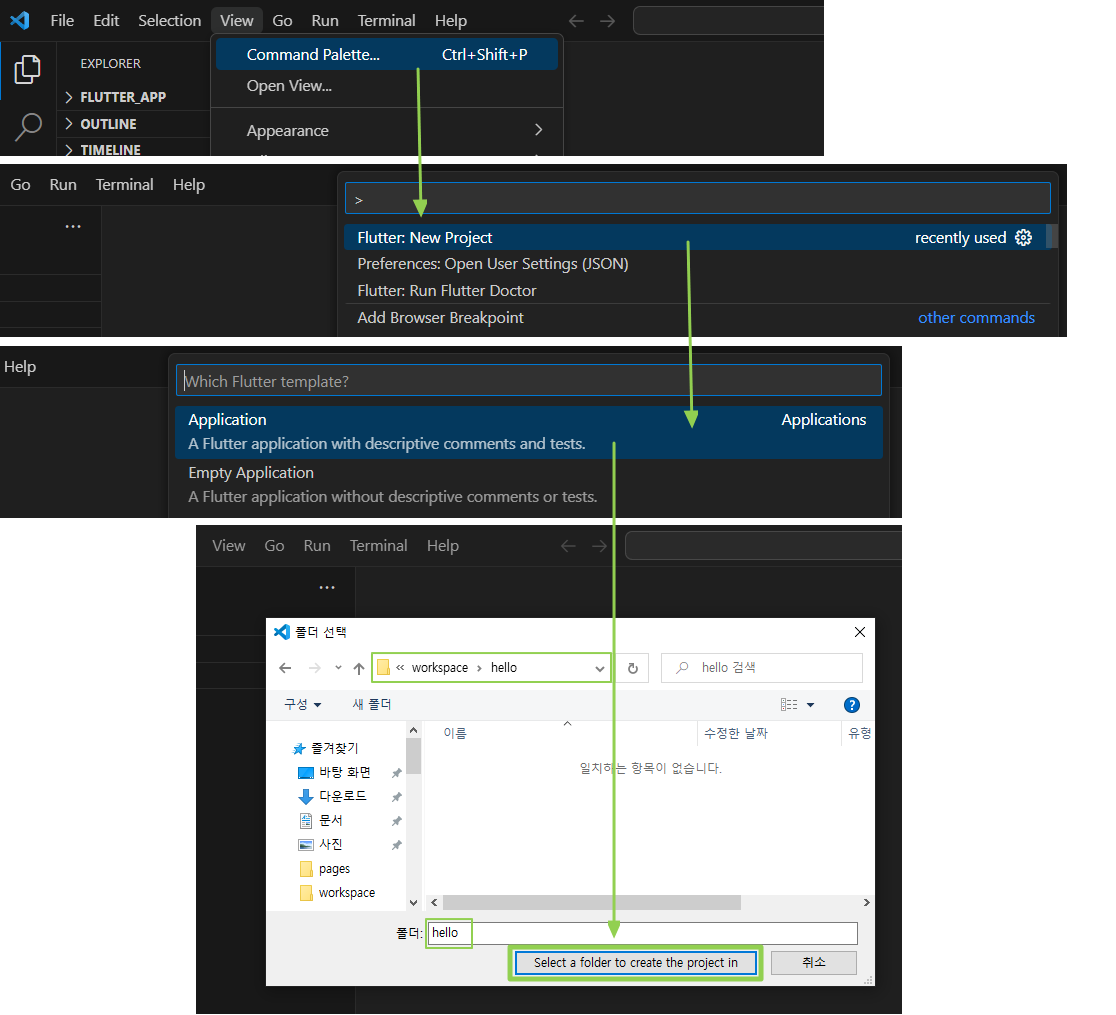The height and width of the screenshot is (1015, 1116).
Task: Click the gear icon beside recently used
Action: click(1023, 238)
